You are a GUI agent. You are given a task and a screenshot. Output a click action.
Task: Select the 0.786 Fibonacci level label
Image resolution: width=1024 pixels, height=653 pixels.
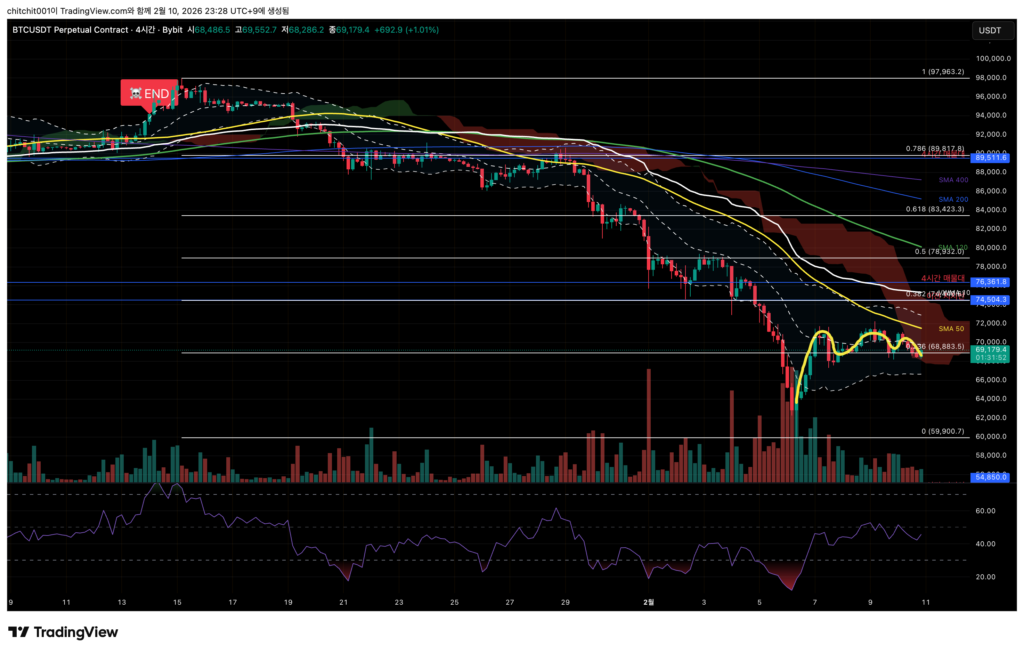pos(935,148)
